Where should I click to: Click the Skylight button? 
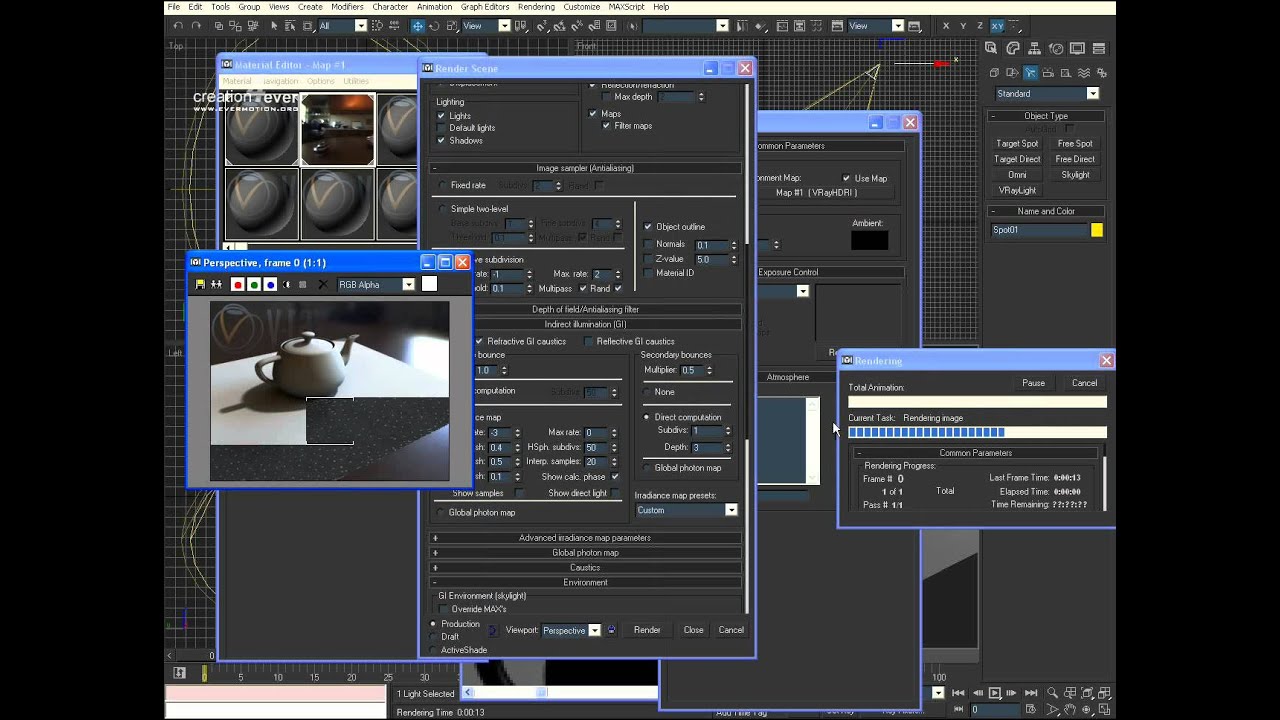[1075, 175]
